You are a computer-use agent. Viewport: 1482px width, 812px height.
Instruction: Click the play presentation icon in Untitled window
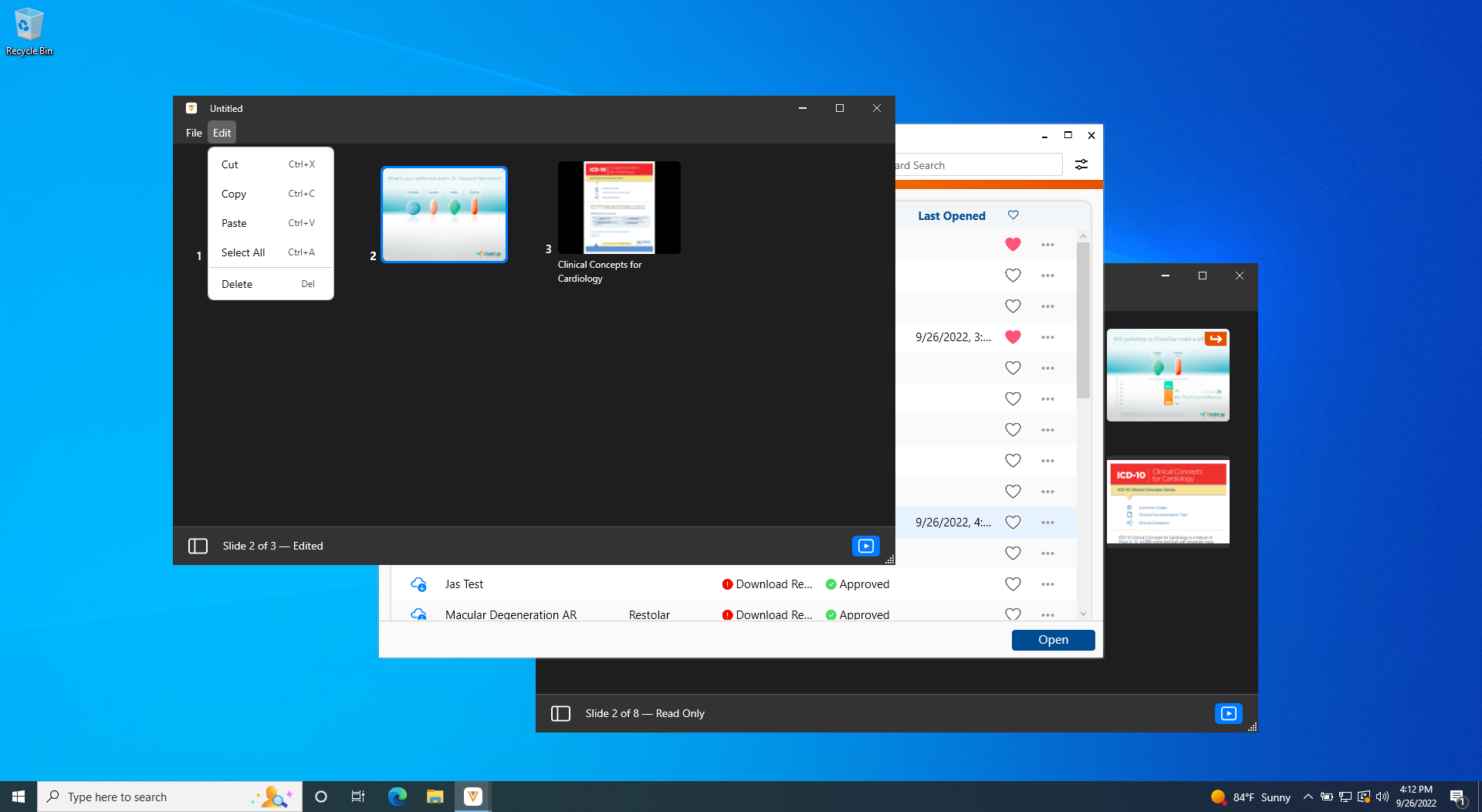(865, 546)
